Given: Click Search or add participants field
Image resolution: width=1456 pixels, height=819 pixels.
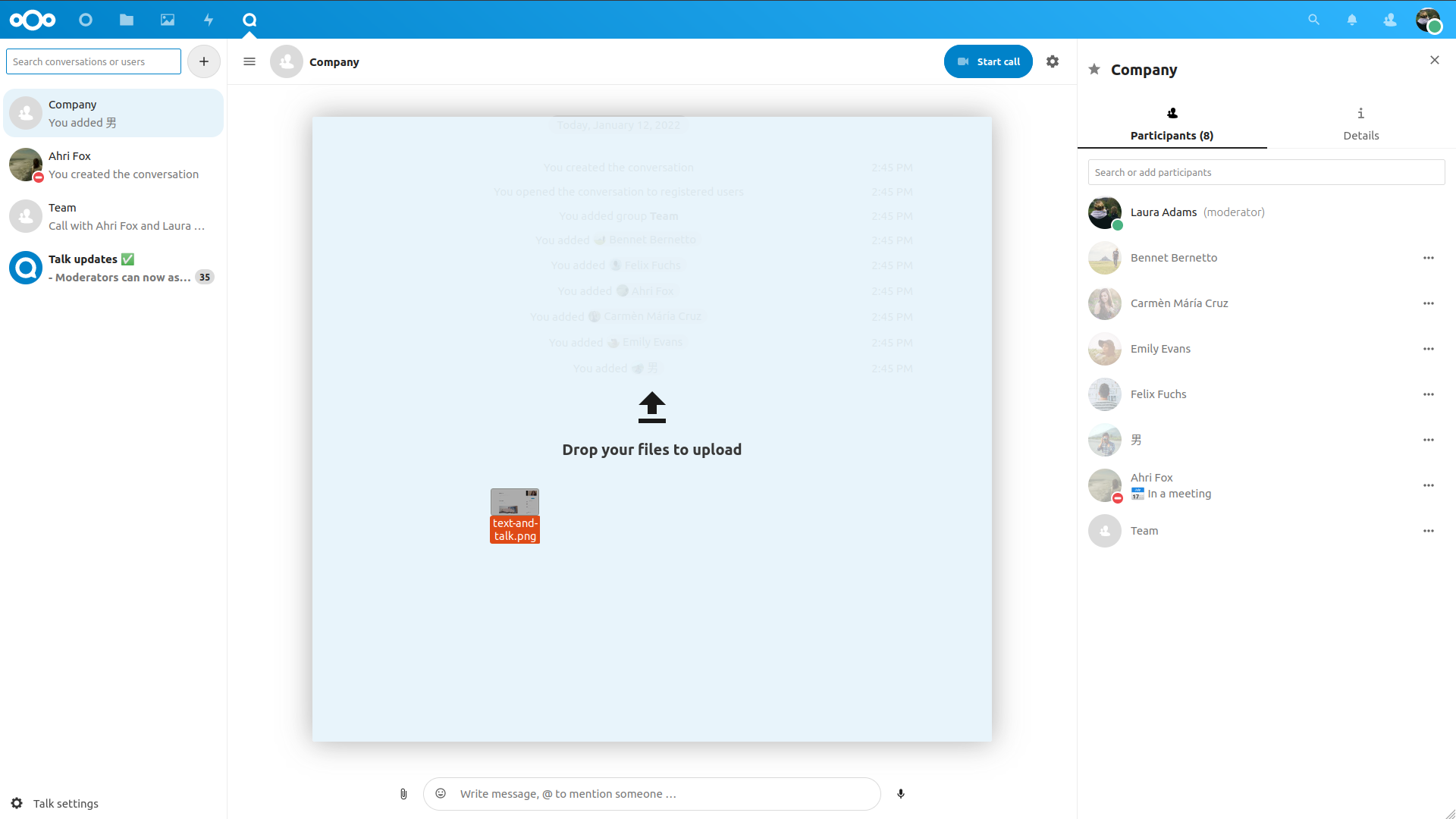Looking at the screenshot, I should [1266, 172].
